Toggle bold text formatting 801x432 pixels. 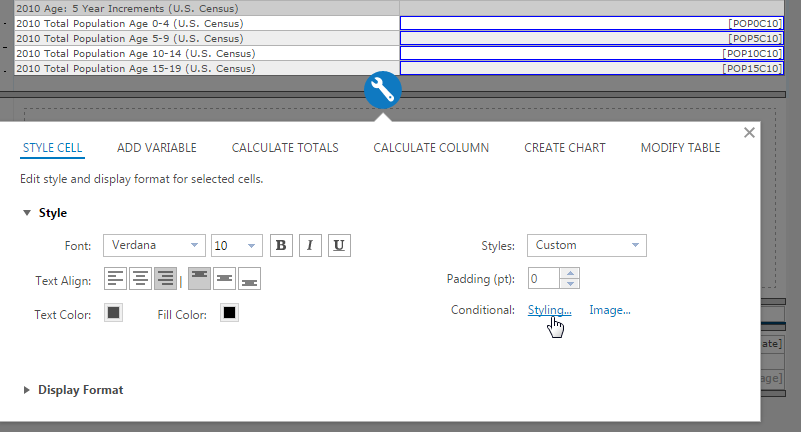coord(281,245)
